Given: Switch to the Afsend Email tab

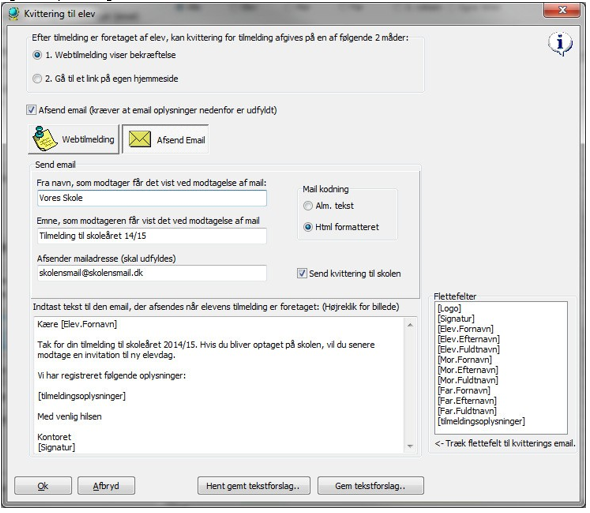Looking at the screenshot, I should [166, 139].
